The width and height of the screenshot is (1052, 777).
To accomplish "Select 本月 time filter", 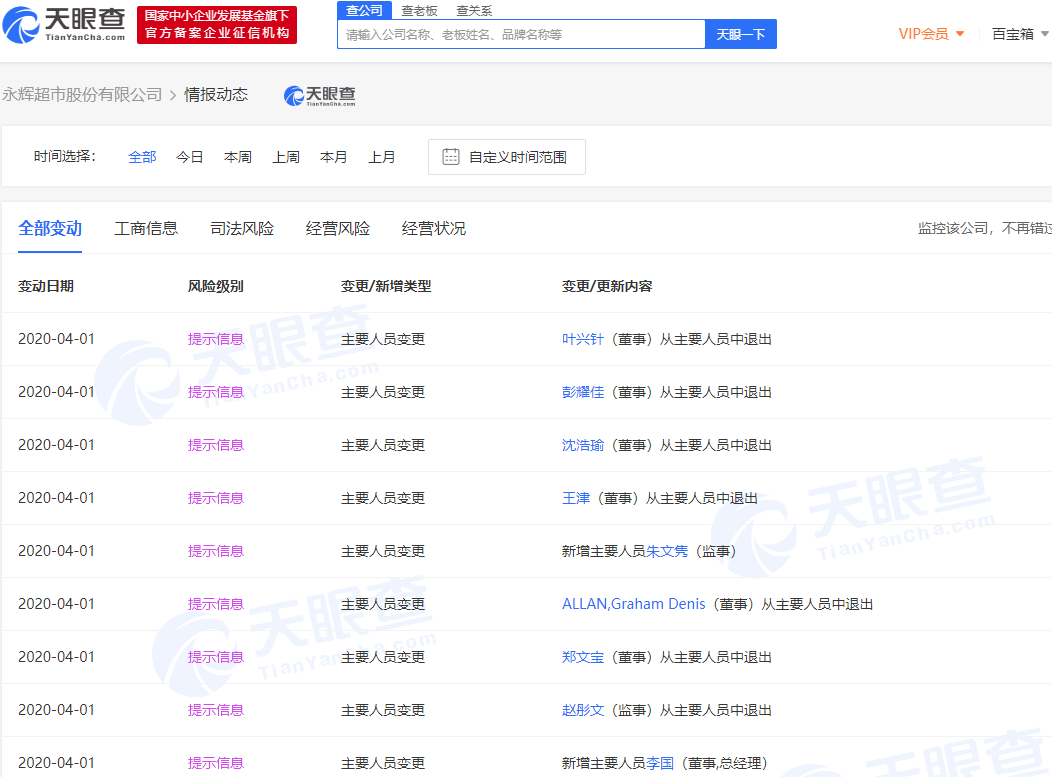I will [333, 157].
